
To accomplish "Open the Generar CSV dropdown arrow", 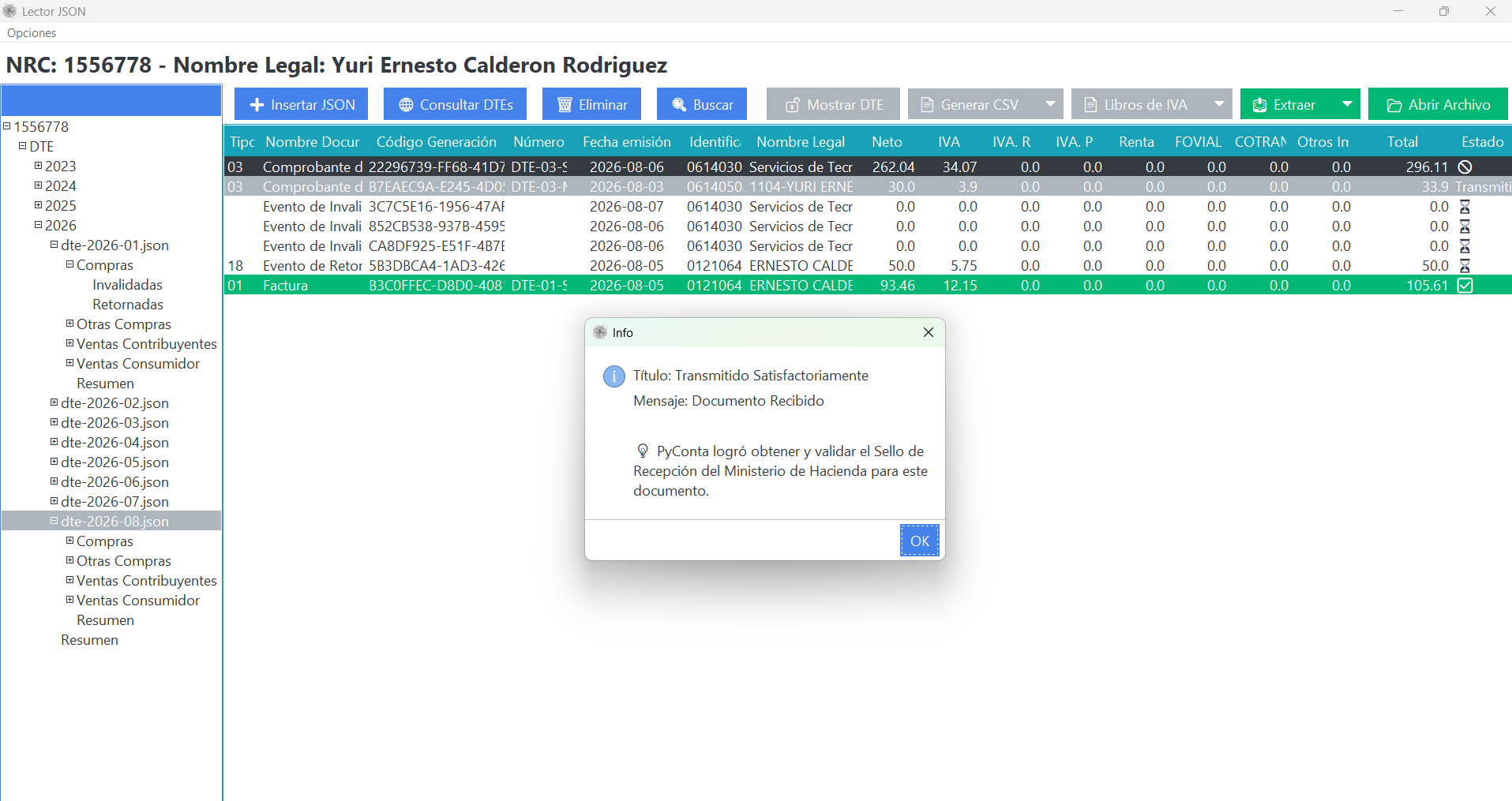I will tap(1050, 104).
